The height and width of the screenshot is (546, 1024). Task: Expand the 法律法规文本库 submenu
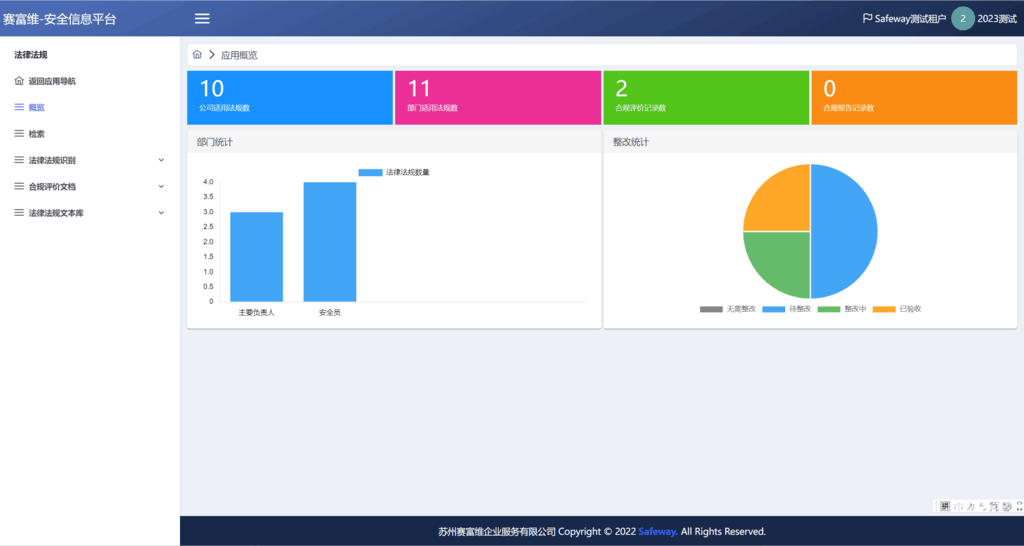(x=161, y=213)
